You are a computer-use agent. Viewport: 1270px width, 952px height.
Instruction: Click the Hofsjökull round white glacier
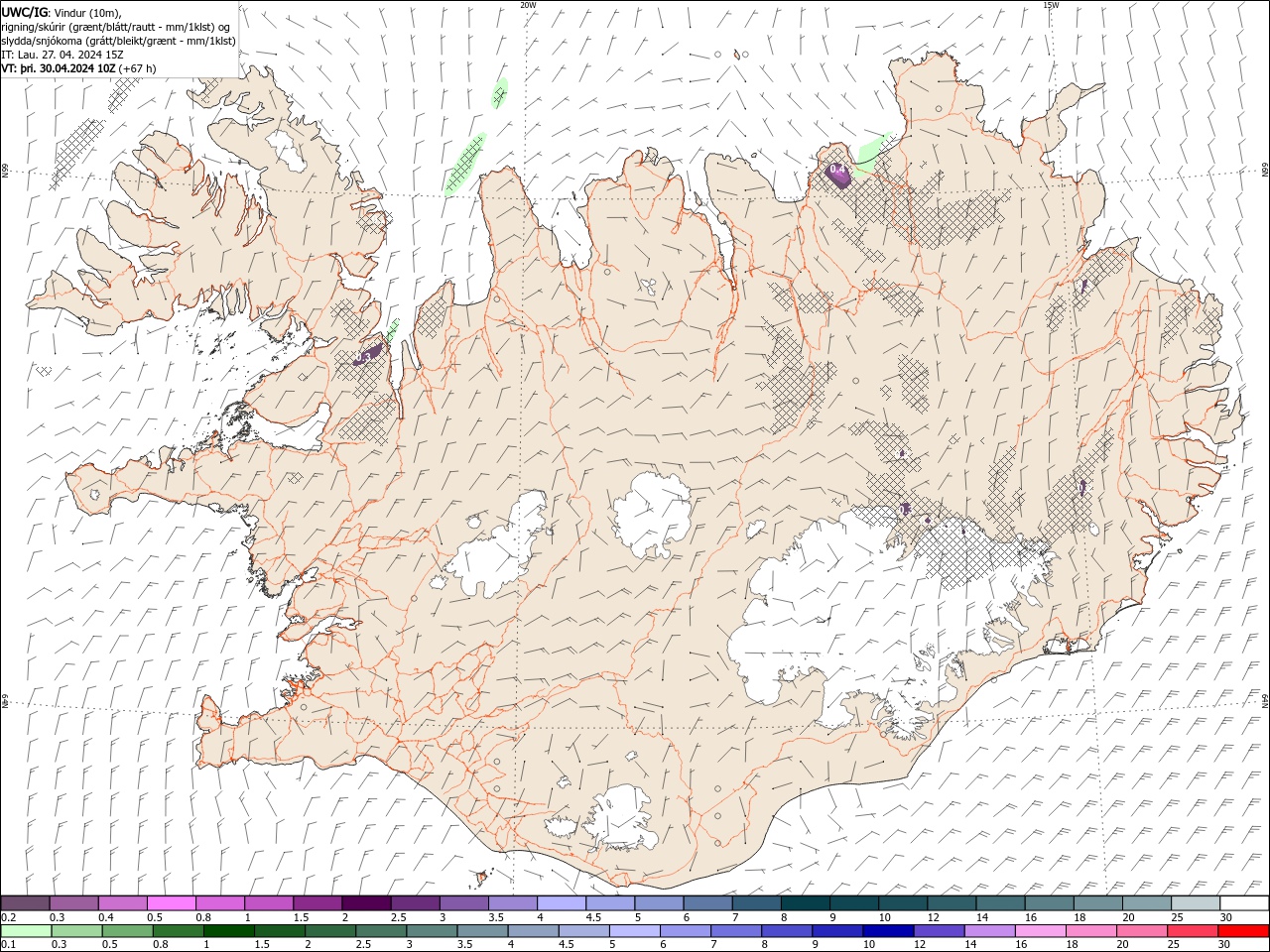(x=652, y=516)
